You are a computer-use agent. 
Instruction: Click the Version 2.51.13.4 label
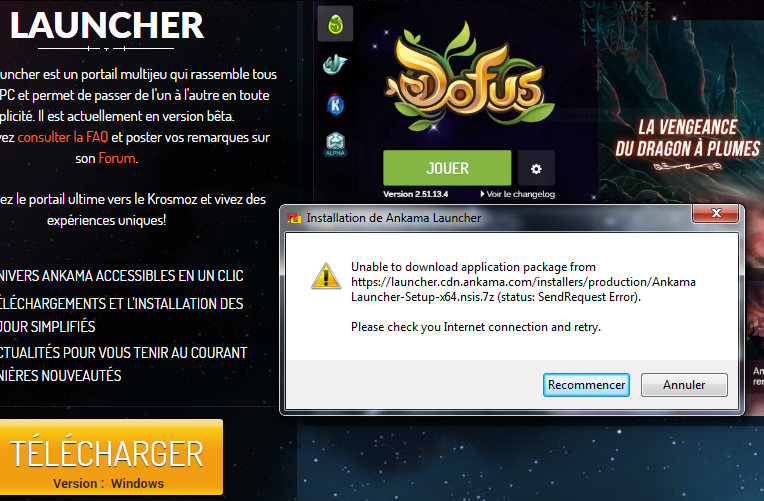tap(416, 194)
